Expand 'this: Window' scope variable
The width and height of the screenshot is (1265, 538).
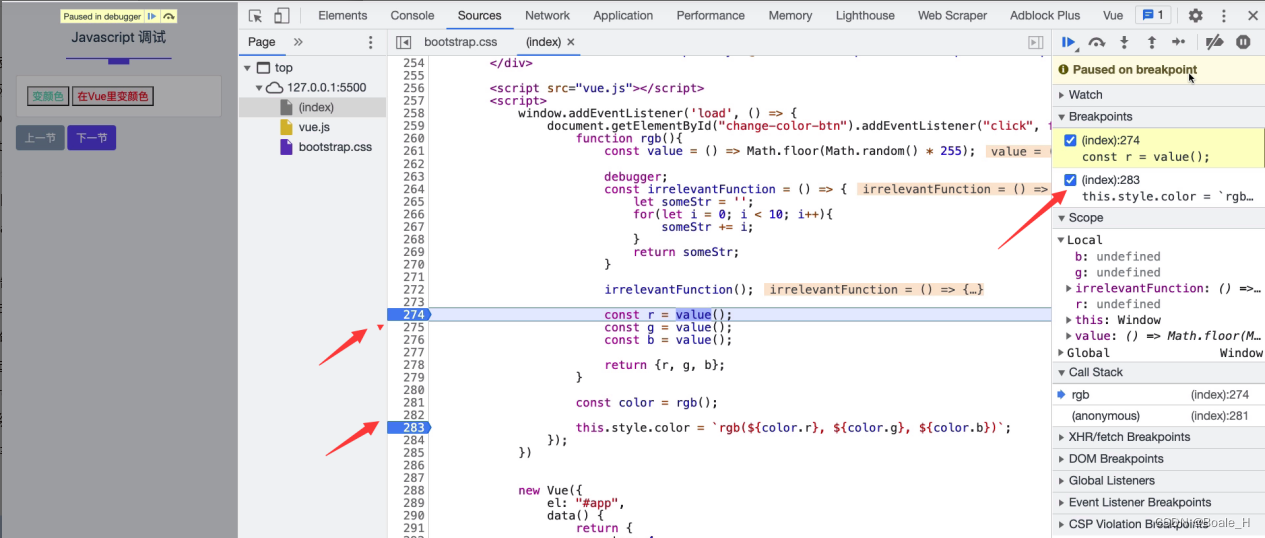(1070, 320)
